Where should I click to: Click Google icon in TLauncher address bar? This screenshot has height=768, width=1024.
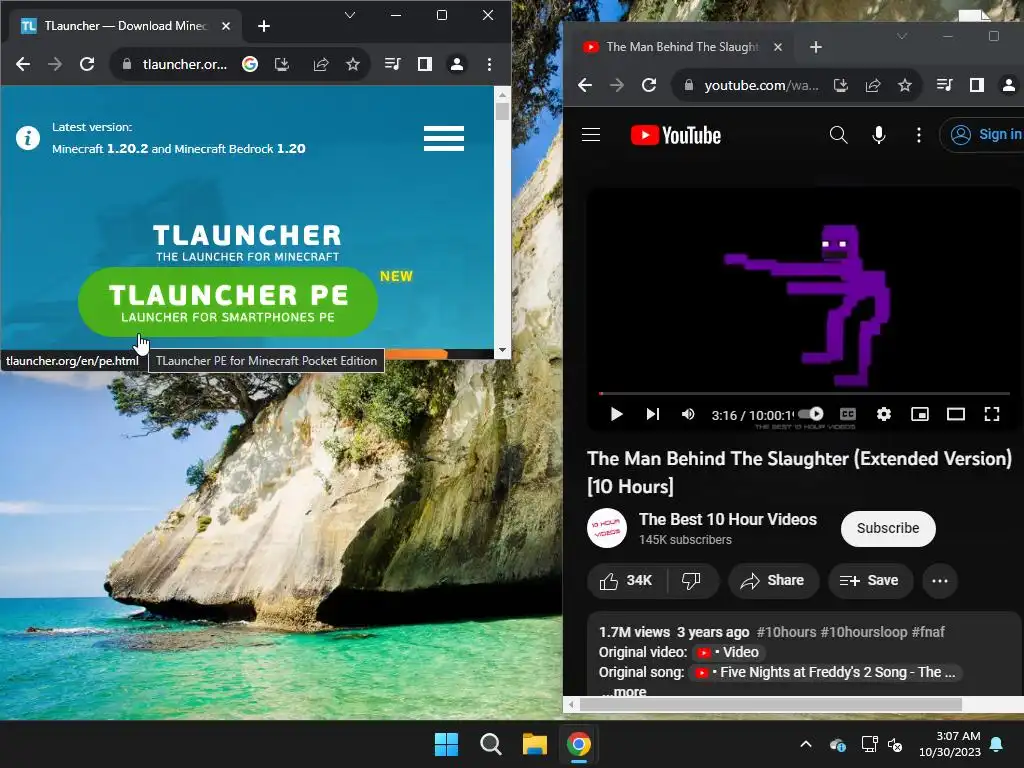coord(250,64)
